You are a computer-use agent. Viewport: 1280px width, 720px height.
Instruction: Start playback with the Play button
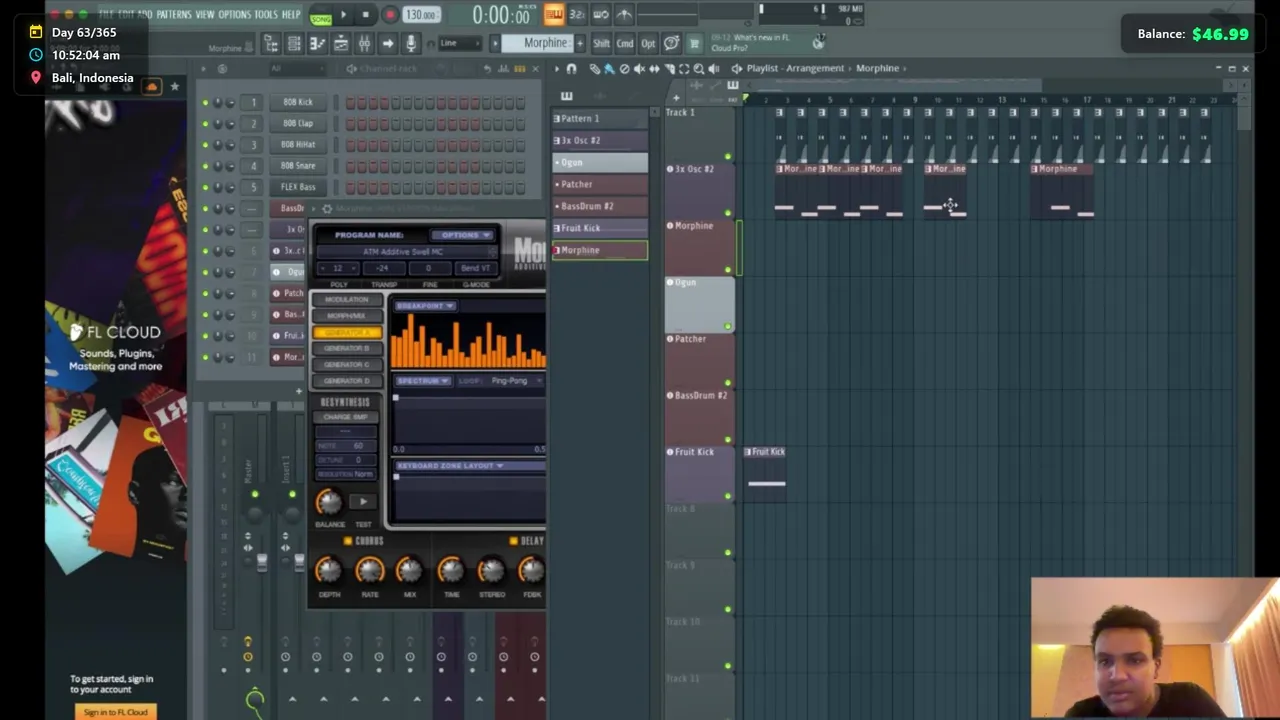343,15
